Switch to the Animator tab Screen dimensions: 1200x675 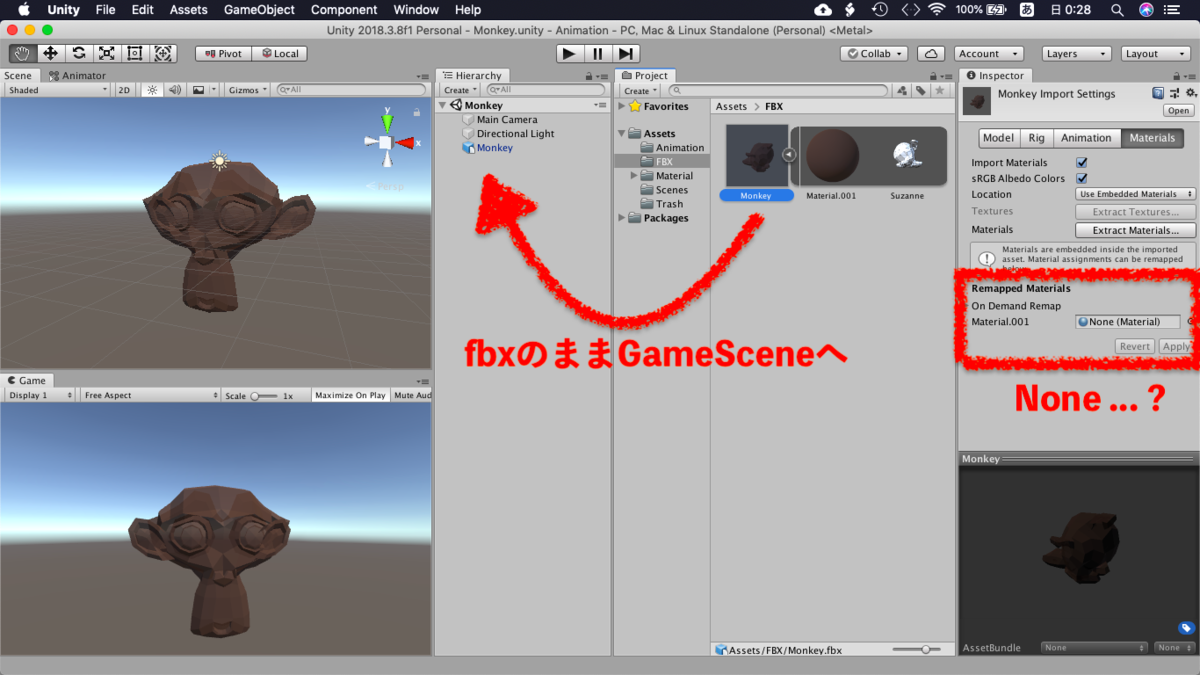[77, 75]
